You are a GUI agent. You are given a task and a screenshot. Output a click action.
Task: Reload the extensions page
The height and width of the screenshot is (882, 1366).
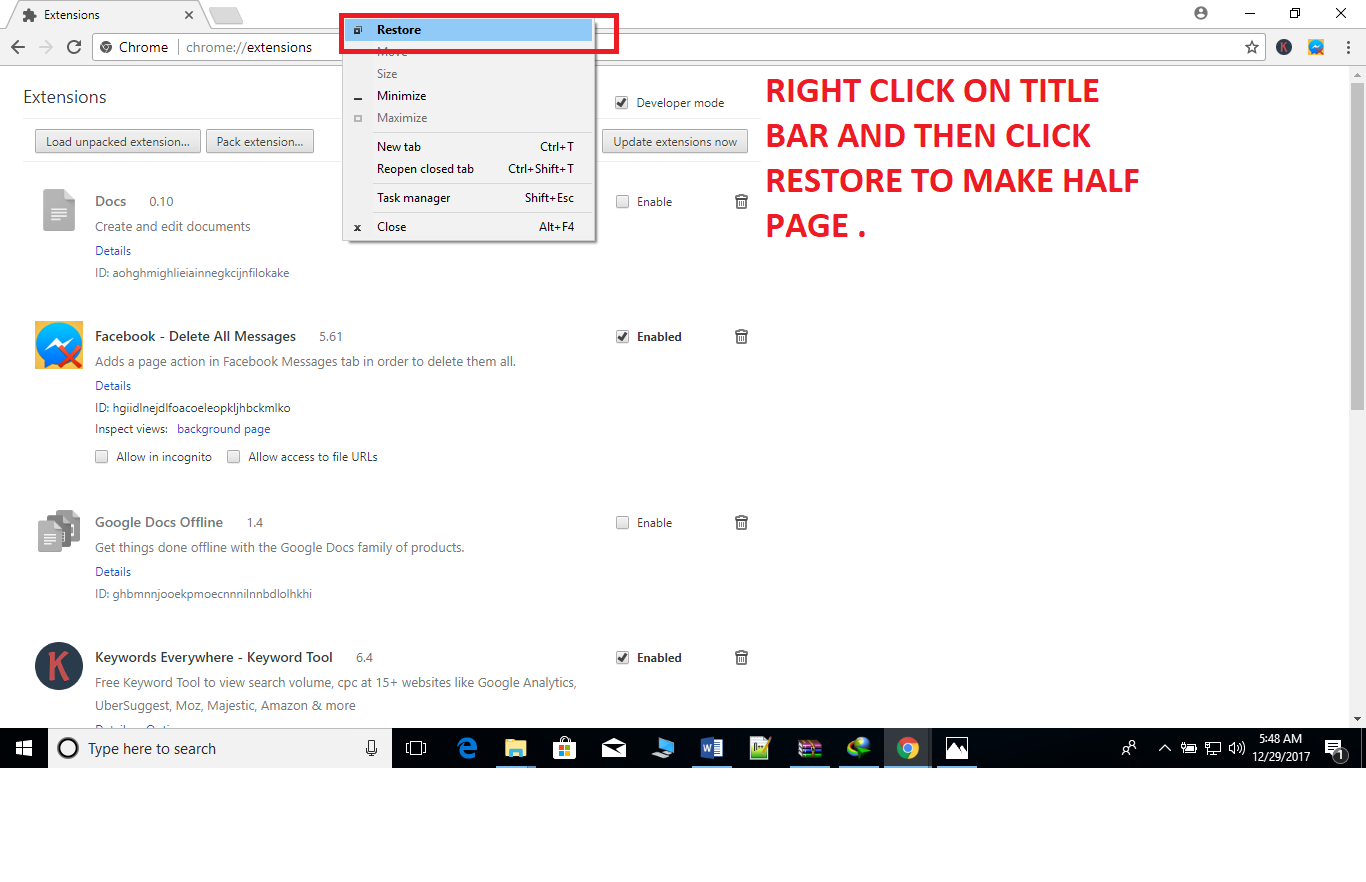[x=76, y=47]
